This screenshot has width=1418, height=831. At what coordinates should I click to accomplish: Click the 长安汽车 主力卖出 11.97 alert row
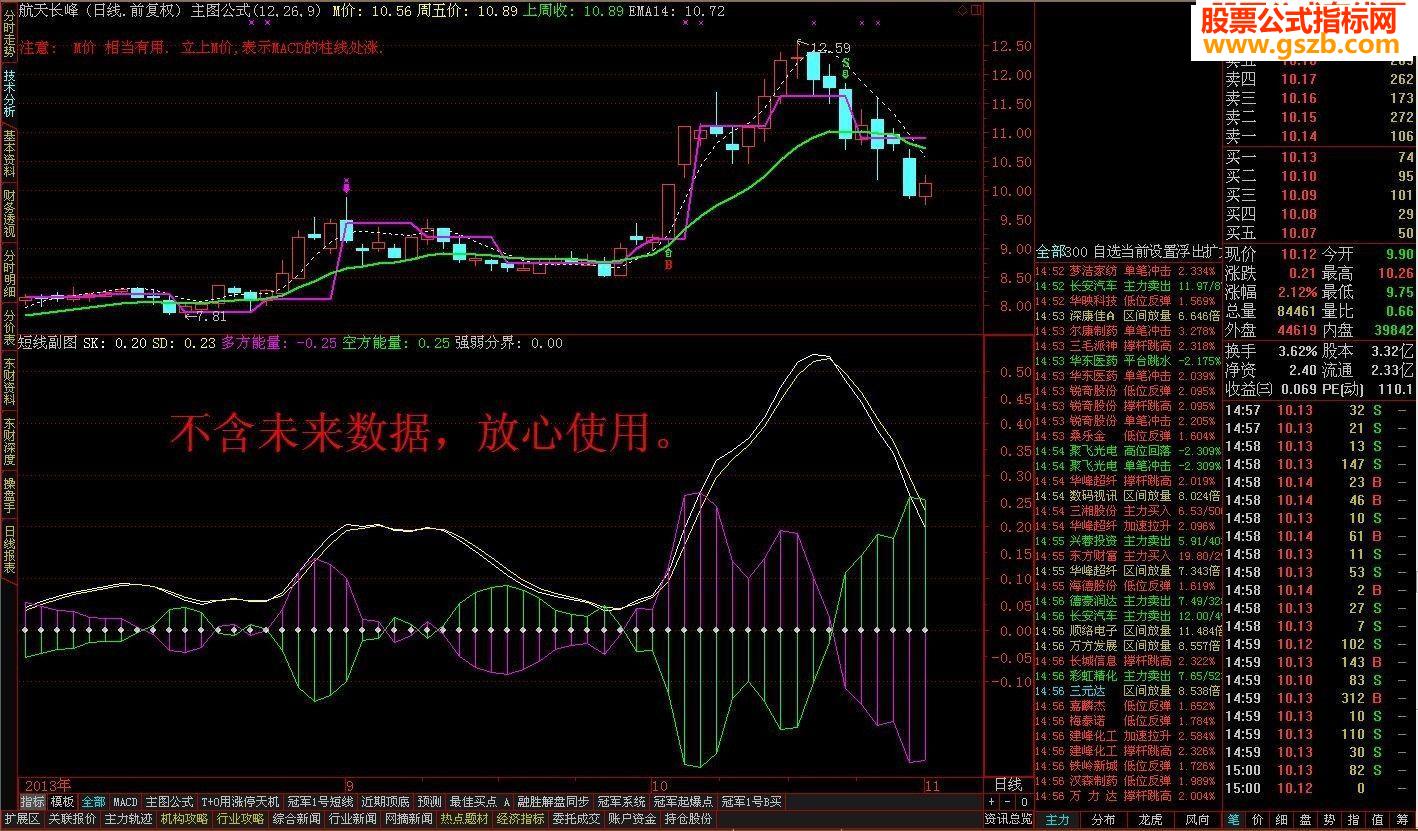click(x=1128, y=286)
